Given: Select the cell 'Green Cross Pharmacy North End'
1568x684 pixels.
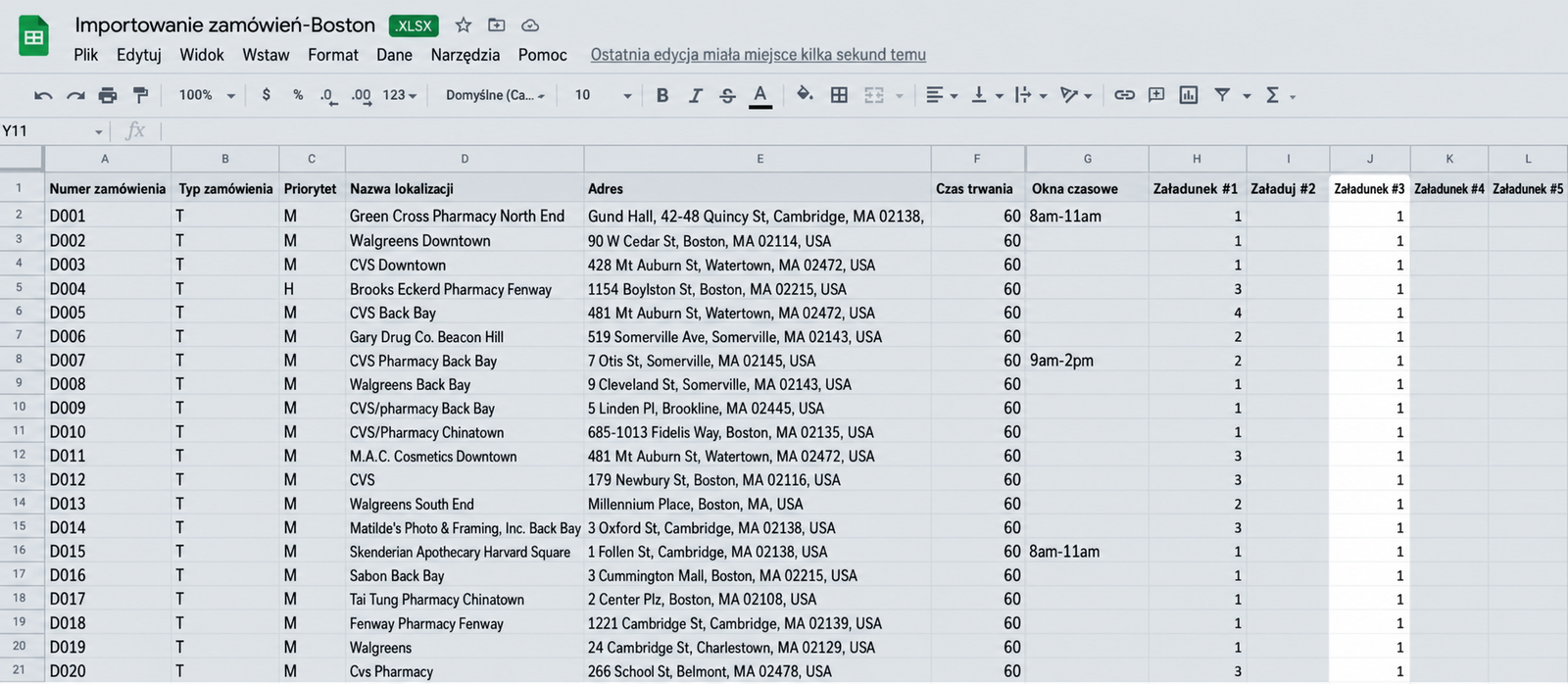Looking at the screenshot, I should pyautogui.click(x=465, y=216).
